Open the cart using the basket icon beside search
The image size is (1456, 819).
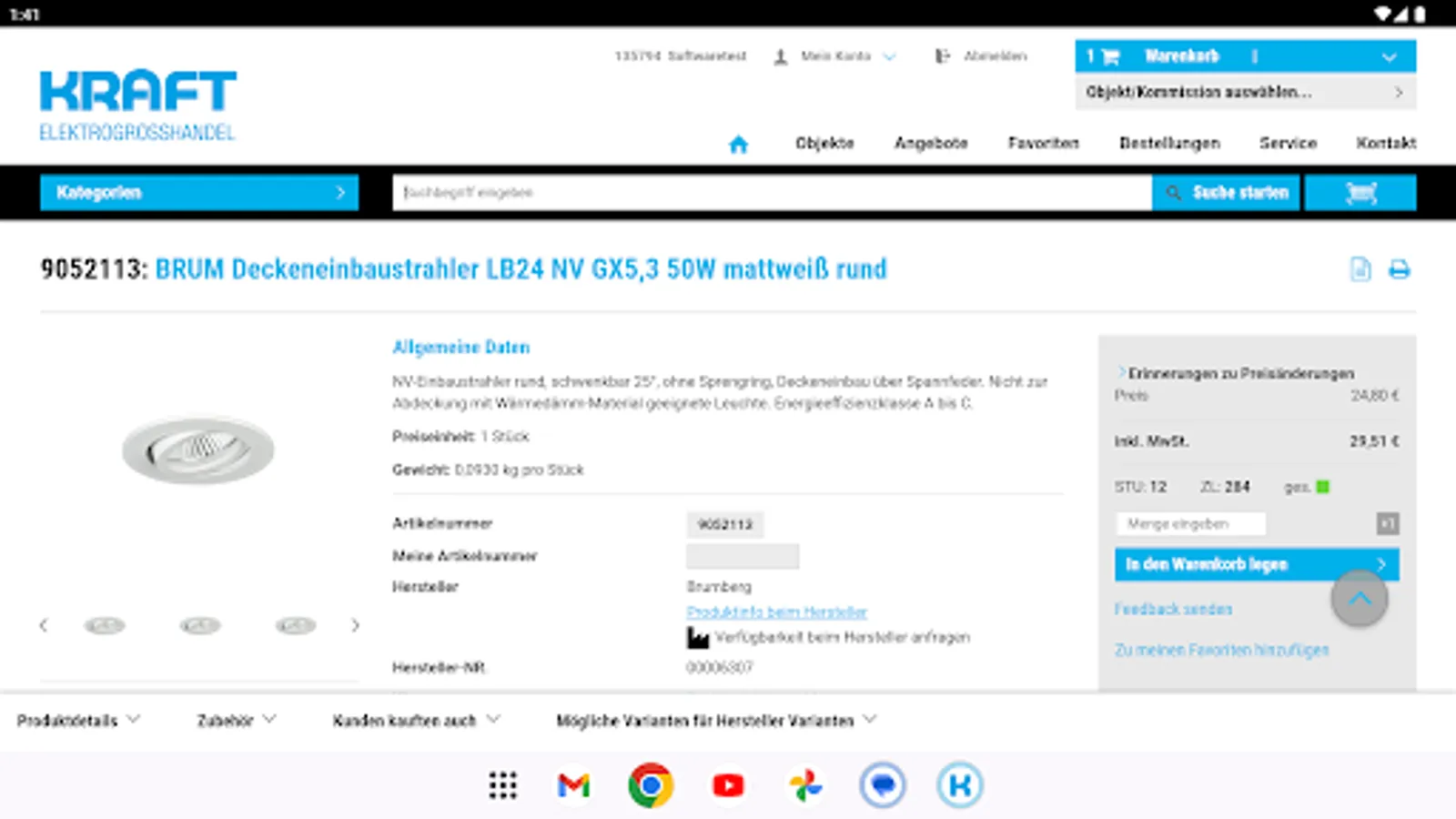[x=1360, y=192]
